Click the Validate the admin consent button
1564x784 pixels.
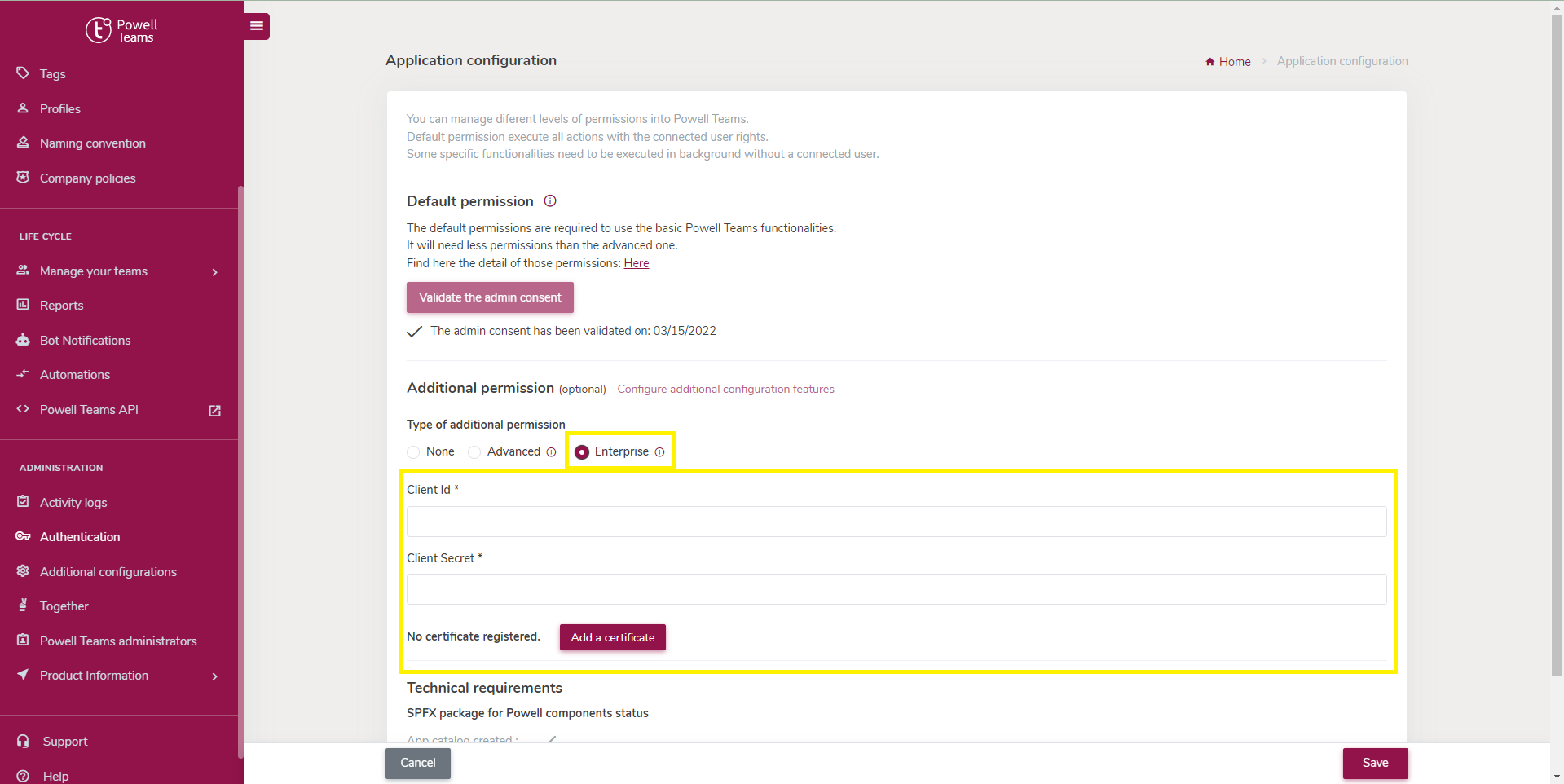(489, 297)
